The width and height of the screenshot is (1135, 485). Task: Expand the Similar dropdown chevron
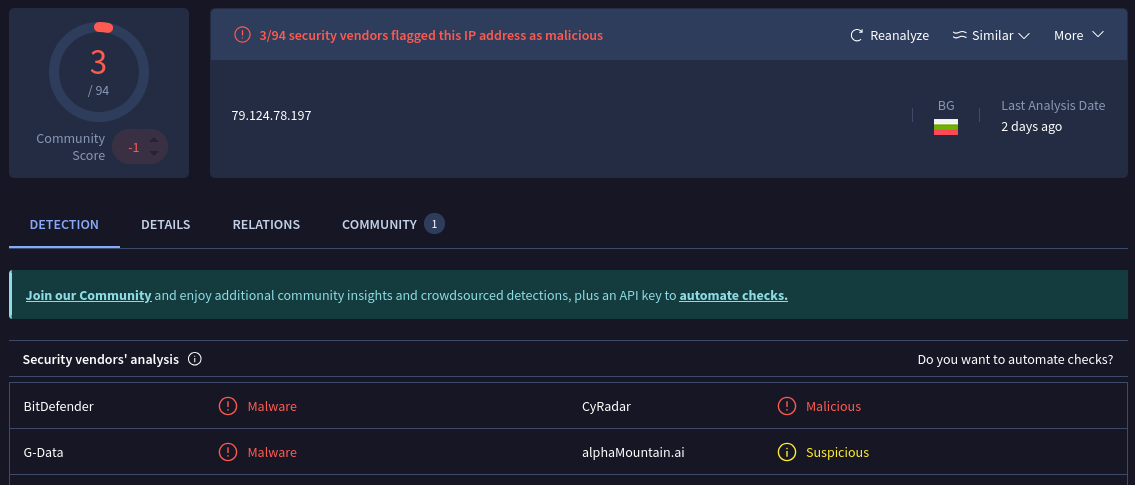pyautogui.click(x=1024, y=35)
